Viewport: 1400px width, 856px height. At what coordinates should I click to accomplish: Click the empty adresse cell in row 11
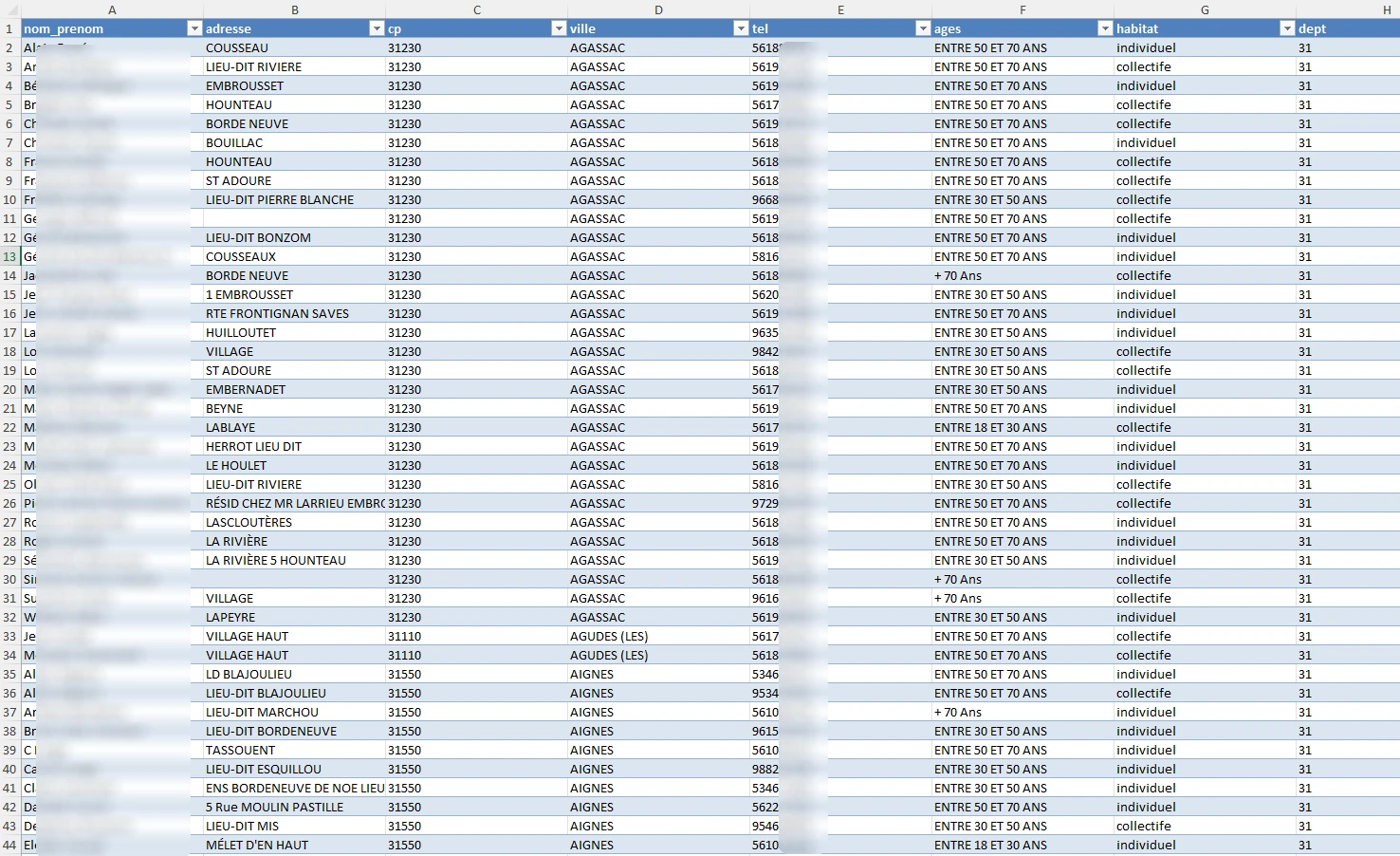click(294, 218)
